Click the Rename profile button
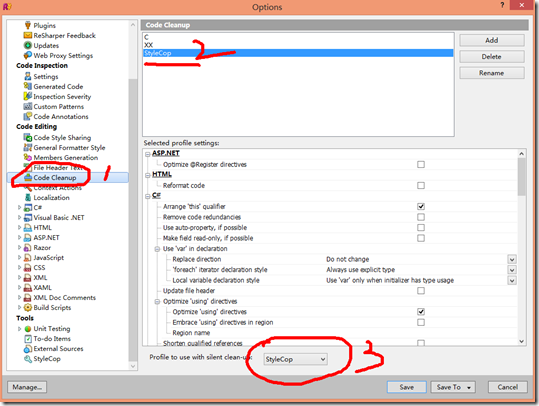This screenshot has height=406, width=539. tap(492, 73)
